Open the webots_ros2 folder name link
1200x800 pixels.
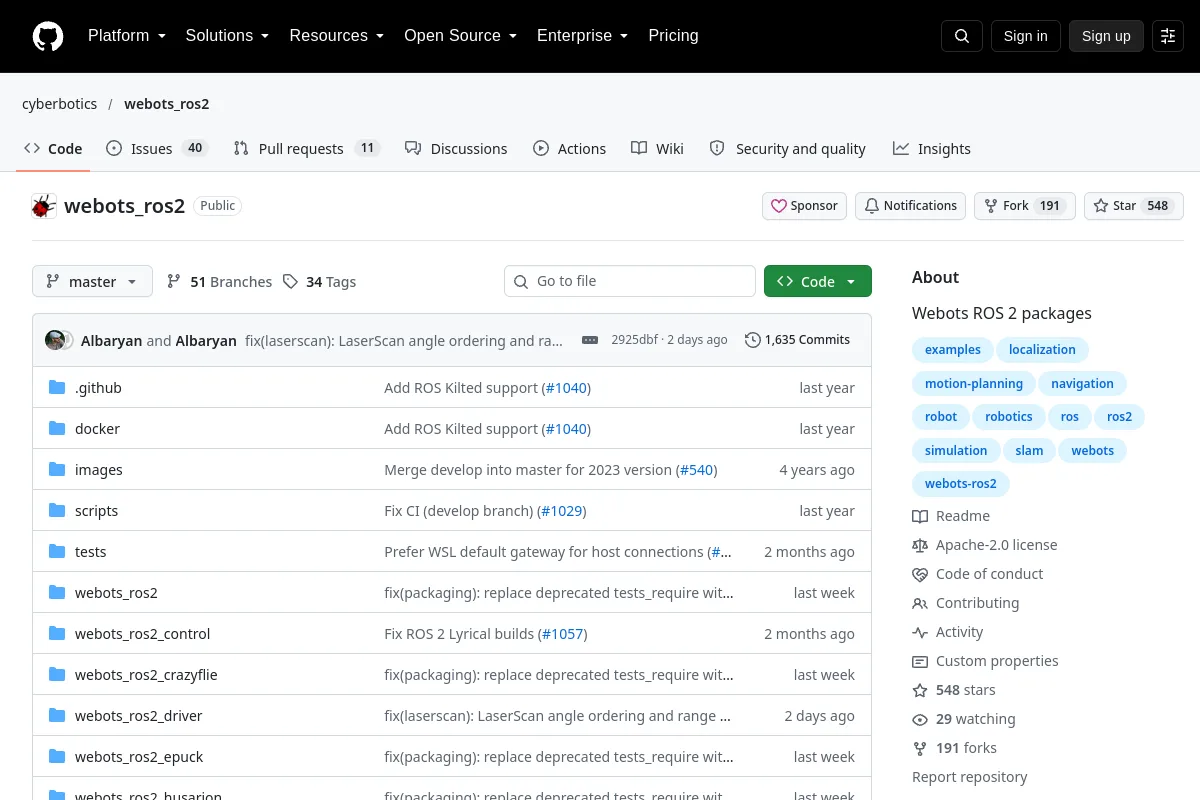tap(116, 593)
